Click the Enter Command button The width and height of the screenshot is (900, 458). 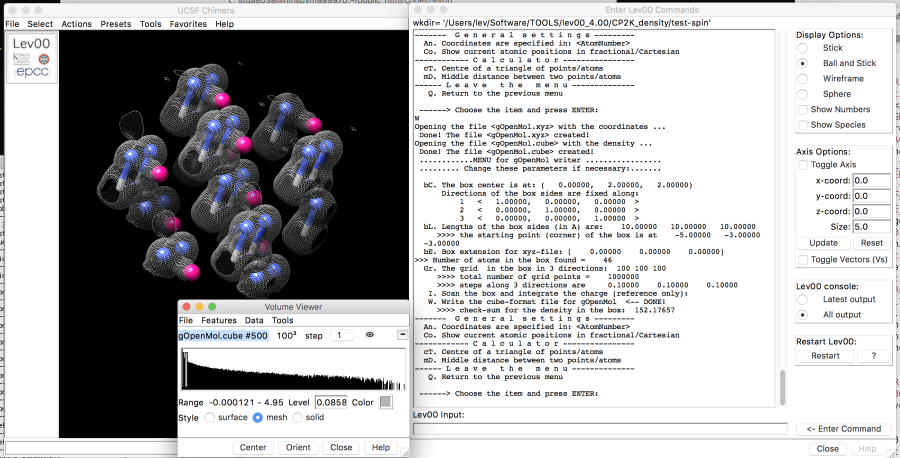coord(844,429)
